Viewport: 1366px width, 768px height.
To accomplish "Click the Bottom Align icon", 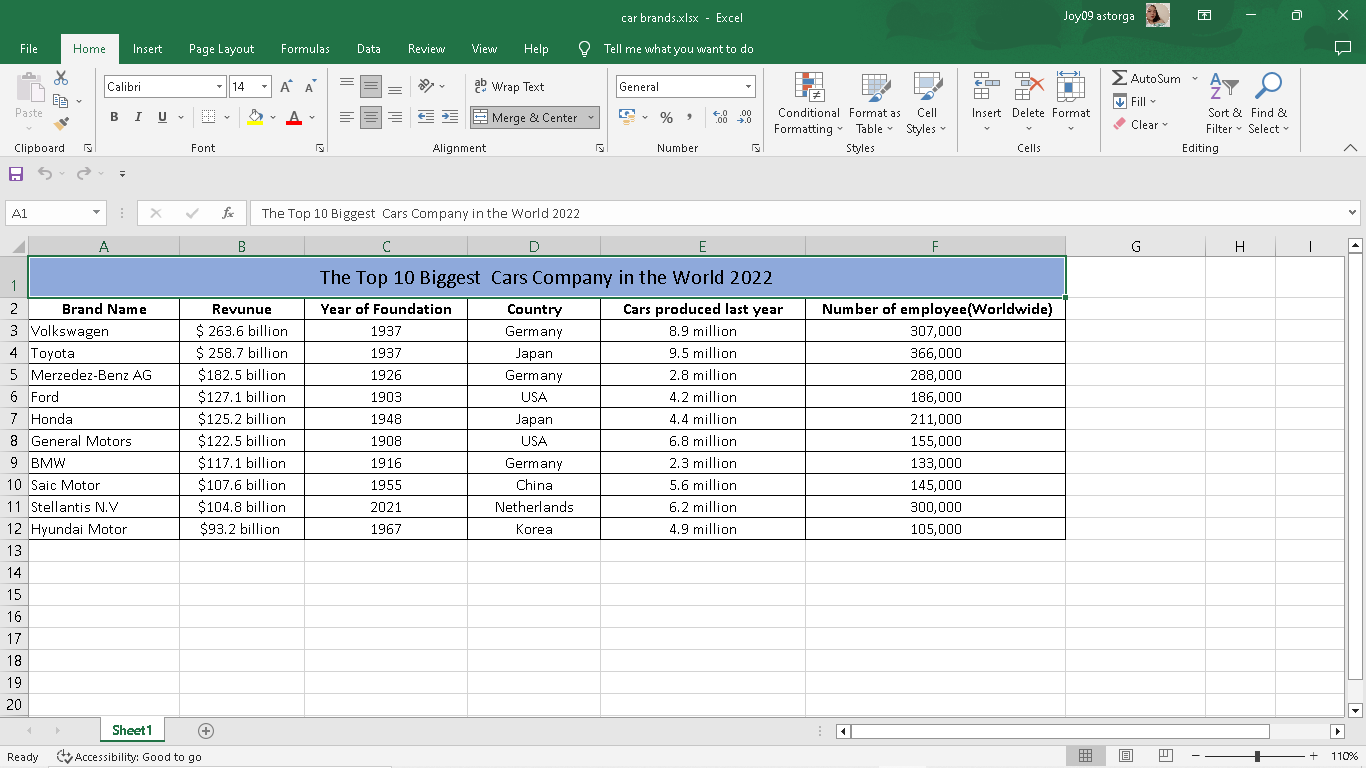I will click(x=395, y=87).
